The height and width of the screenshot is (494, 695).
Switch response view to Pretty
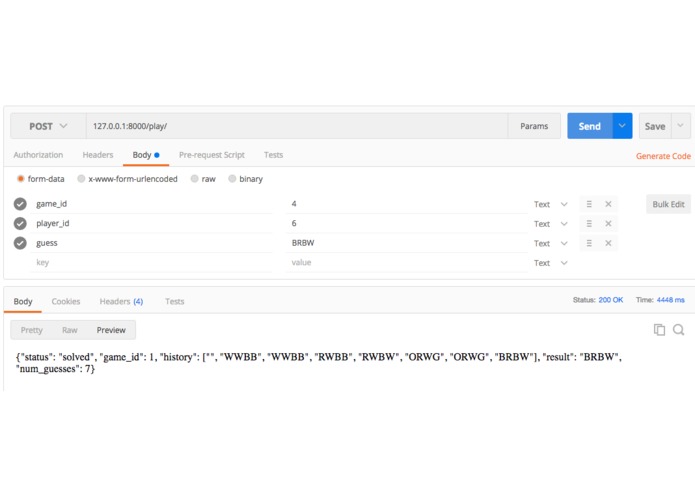[x=31, y=330]
